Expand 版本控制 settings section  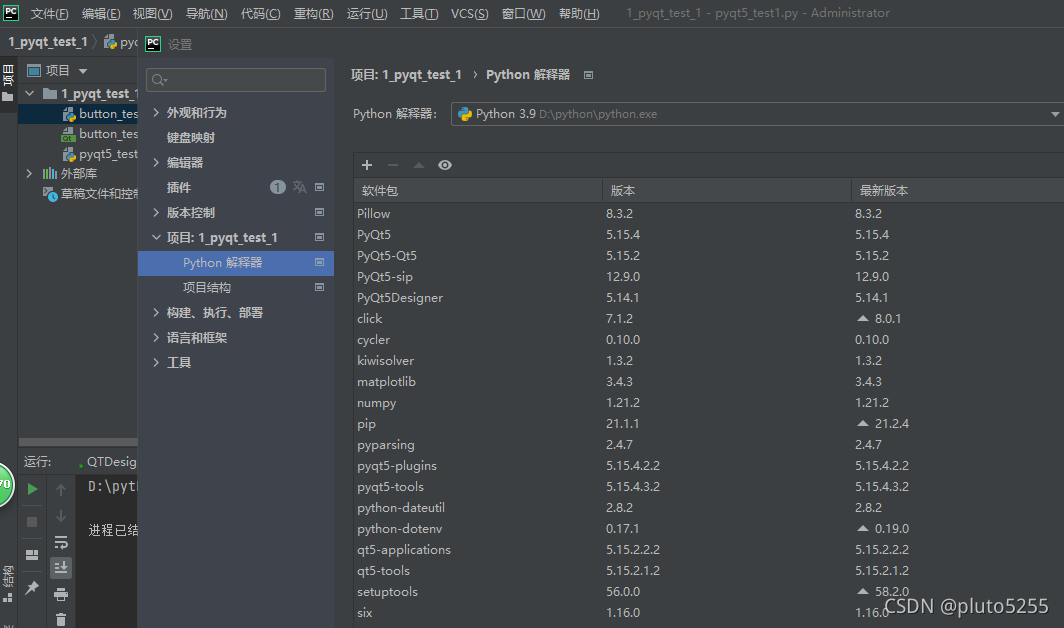coord(156,213)
